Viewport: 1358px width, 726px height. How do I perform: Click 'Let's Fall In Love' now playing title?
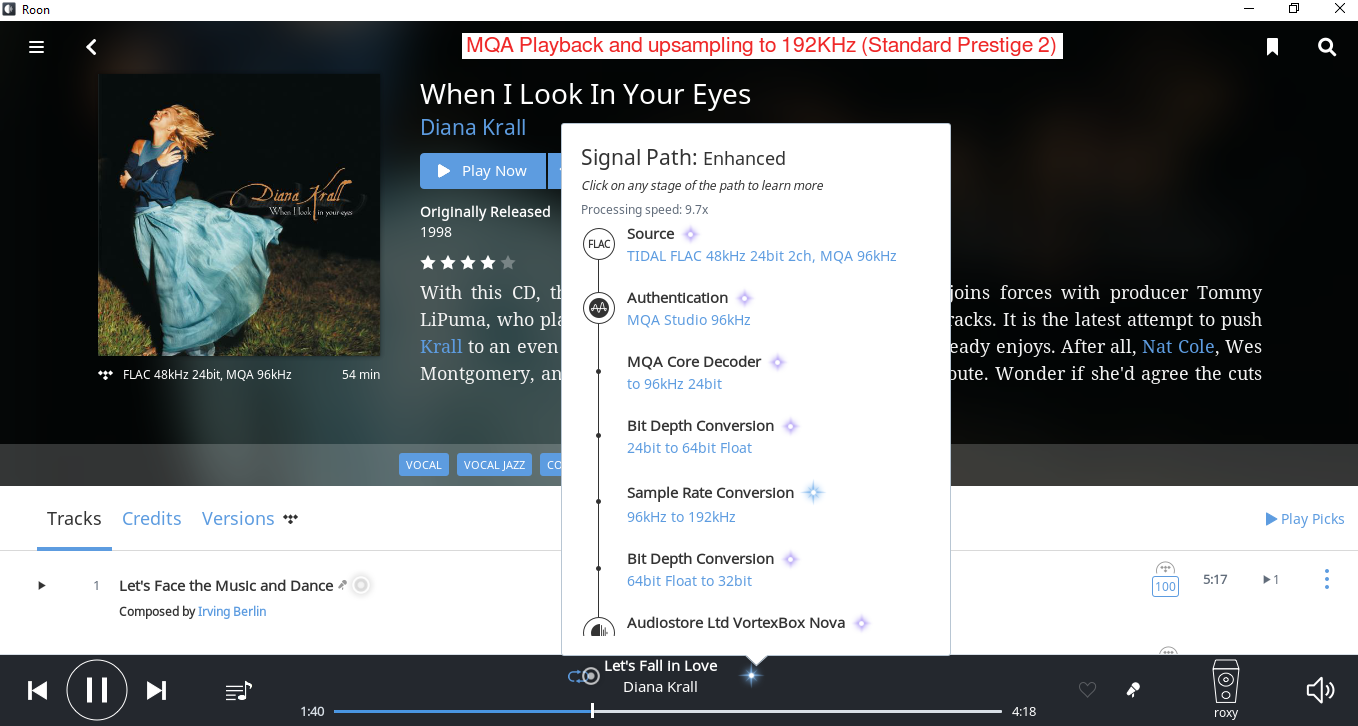(661, 666)
